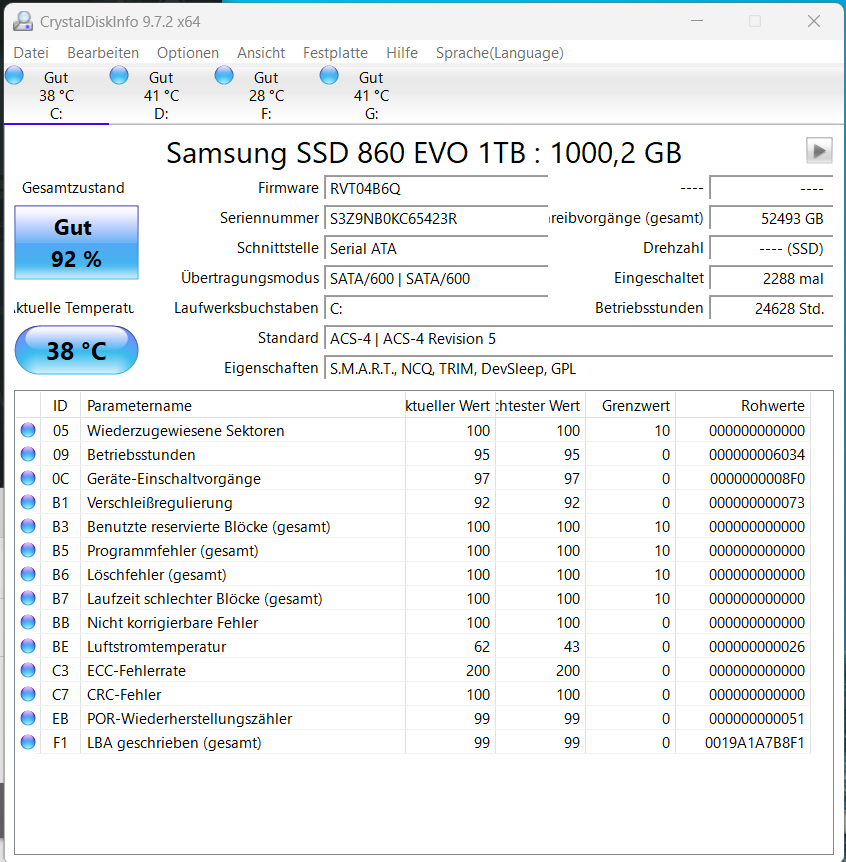Open the Datei menu
The height and width of the screenshot is (862, 846).
(31, 53)
